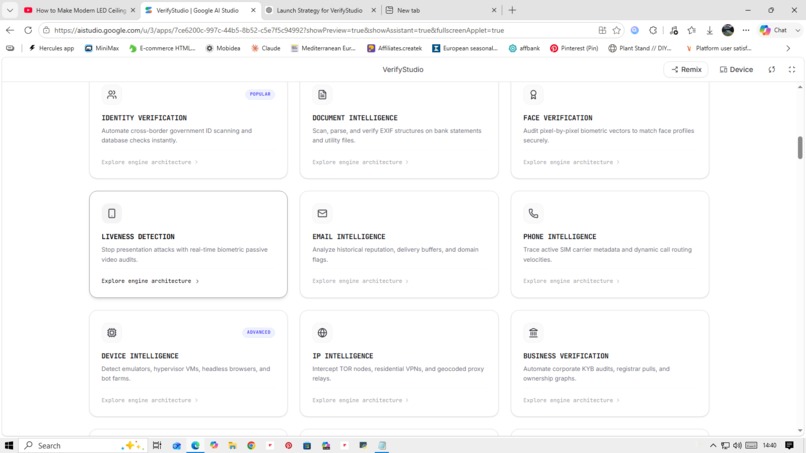Close the New tab browser tab

tap(494, 10)
